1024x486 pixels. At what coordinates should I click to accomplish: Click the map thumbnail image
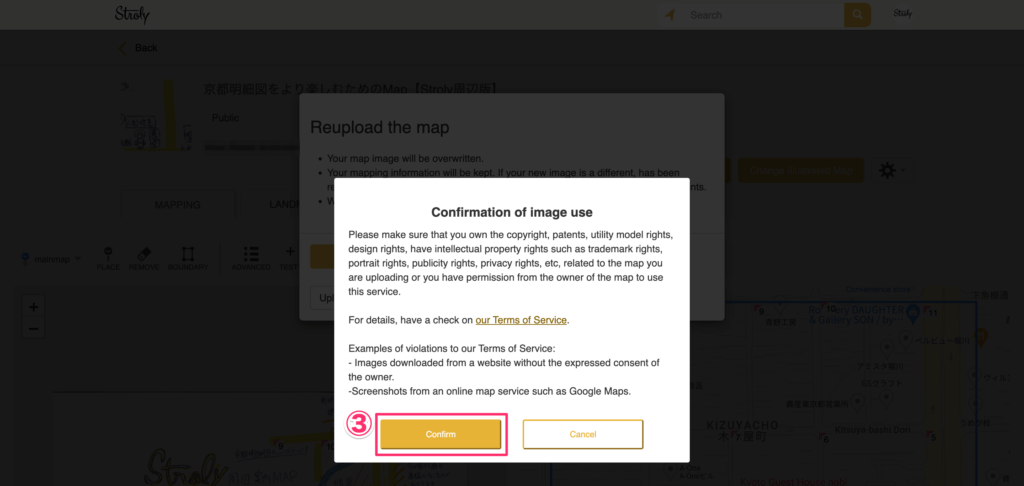coord(148,116)
